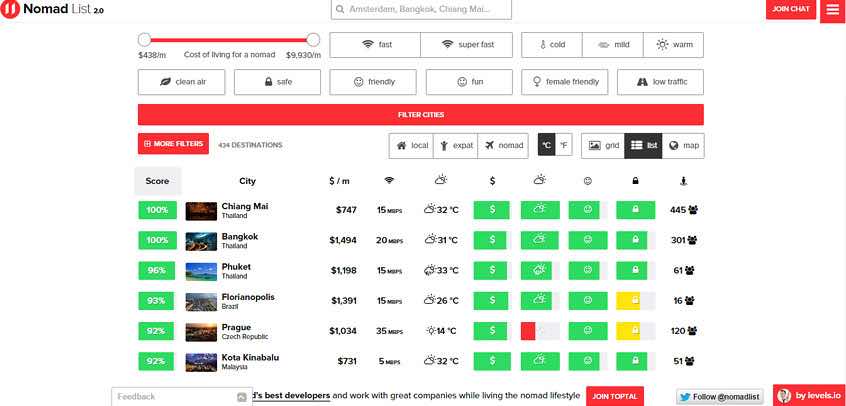
Task: Switch to the map view tab
Action: [x=684, y=145]
